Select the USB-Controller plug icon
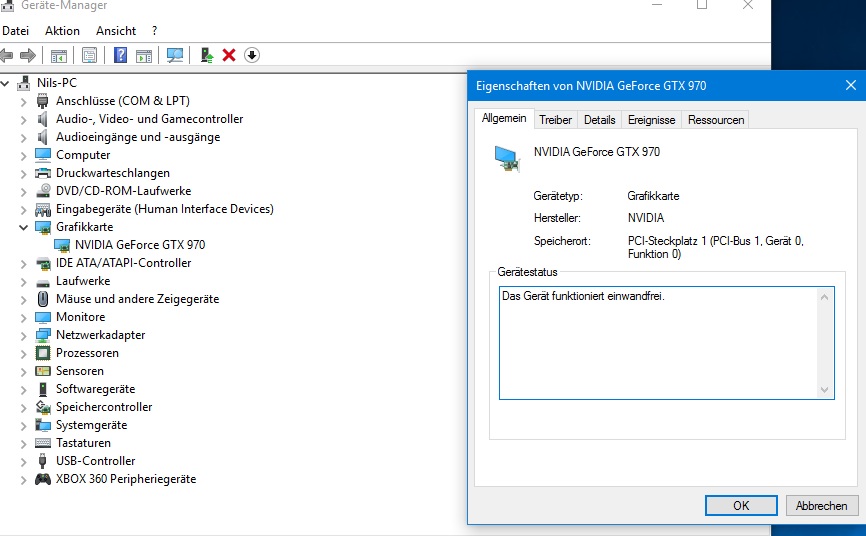Image resolution: width=866 pixels, height=536 pixels. tap(43, 461)
